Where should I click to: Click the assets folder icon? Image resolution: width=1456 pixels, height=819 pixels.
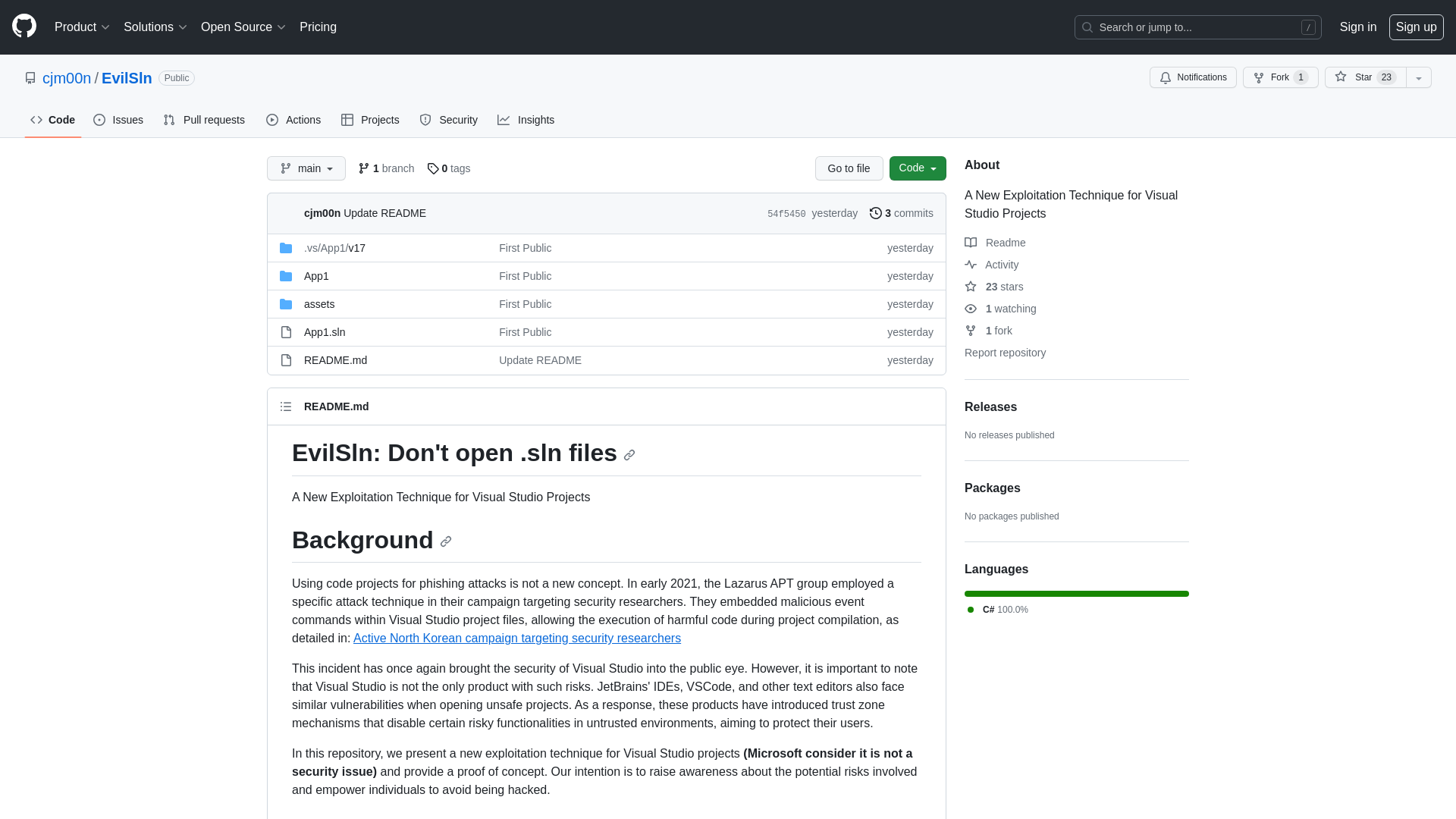tap(286, 304)
